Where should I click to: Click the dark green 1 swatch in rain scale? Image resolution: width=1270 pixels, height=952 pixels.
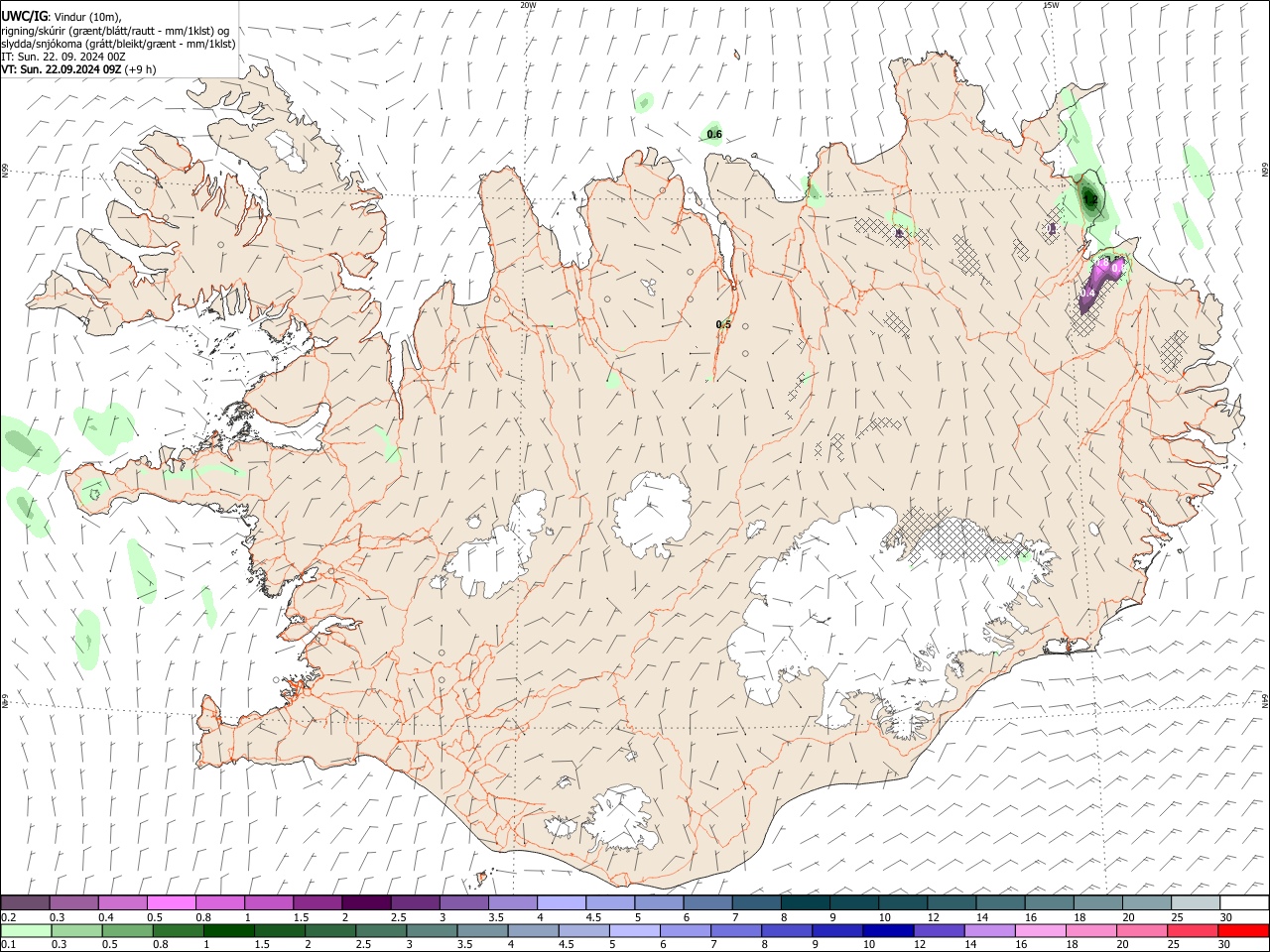click(x=229, y=930)
